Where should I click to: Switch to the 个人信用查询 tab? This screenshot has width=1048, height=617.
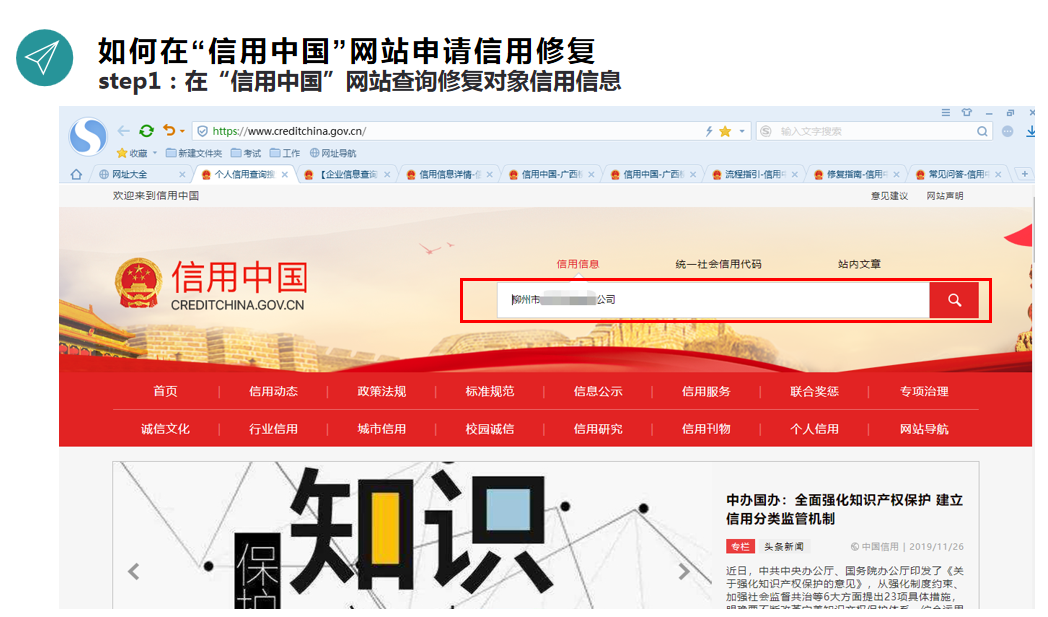(245, 174)
